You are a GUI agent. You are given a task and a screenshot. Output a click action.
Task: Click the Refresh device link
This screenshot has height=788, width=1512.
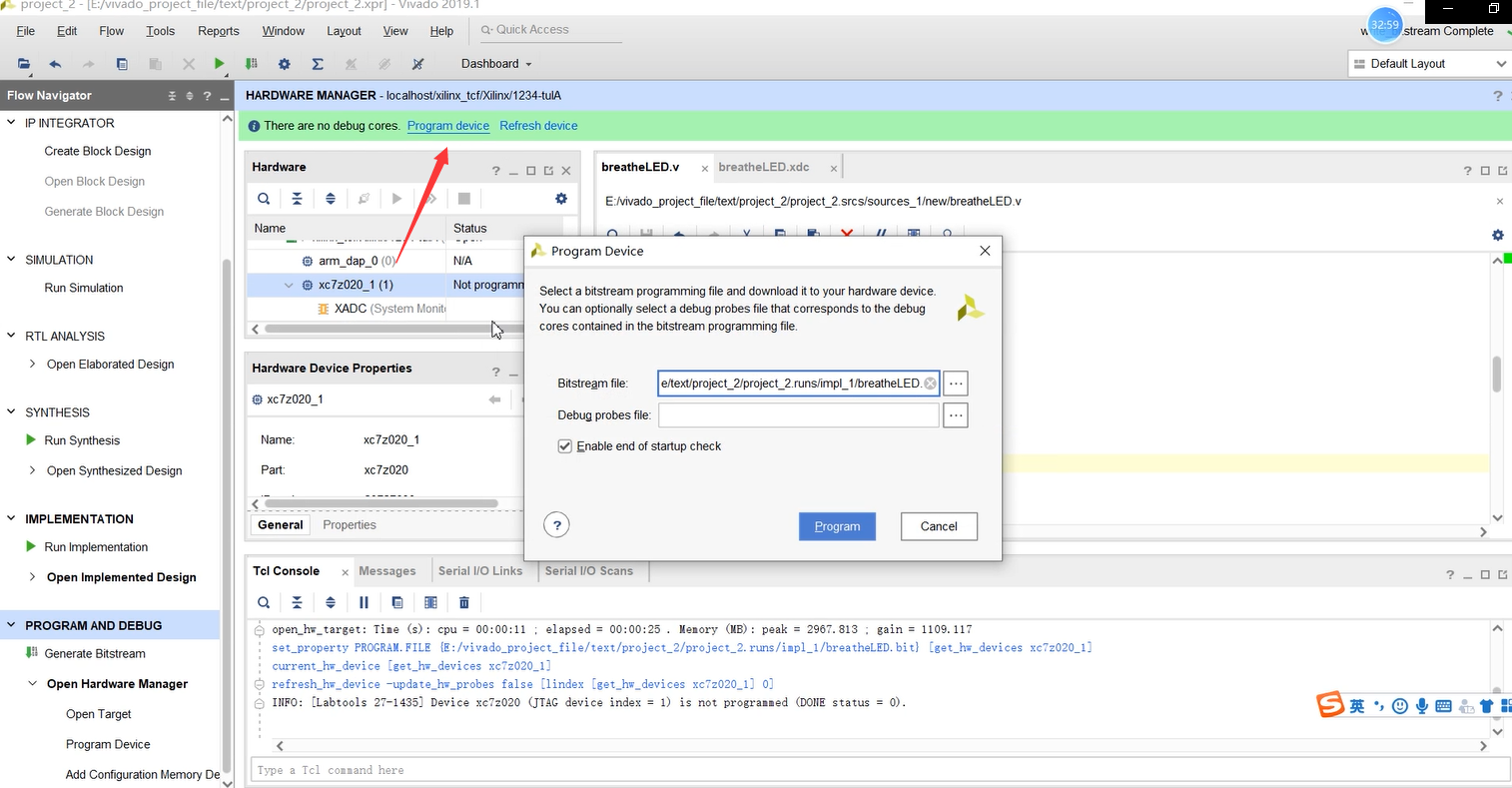[x=538, y=126]
